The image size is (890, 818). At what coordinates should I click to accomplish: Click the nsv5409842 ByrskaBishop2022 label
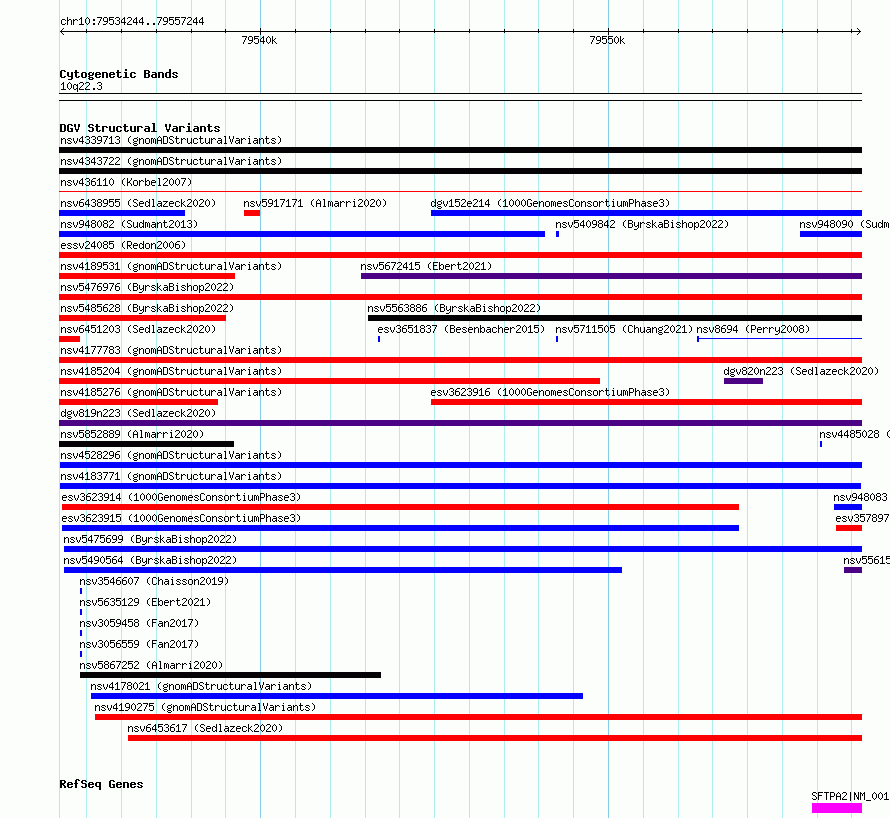point(642,224)
